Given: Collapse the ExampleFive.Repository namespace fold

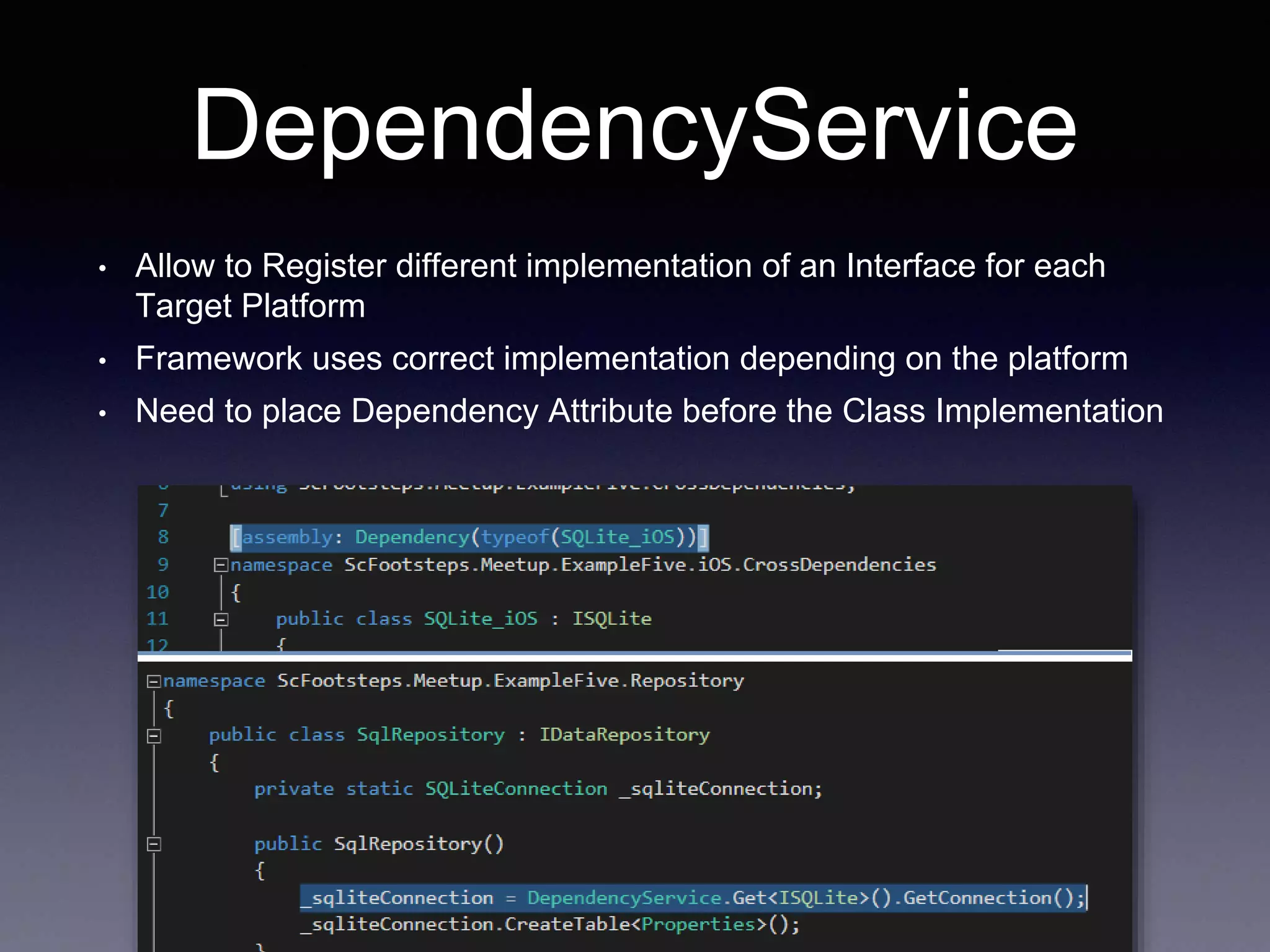Looking at the screenshot, I should (154, 681).
